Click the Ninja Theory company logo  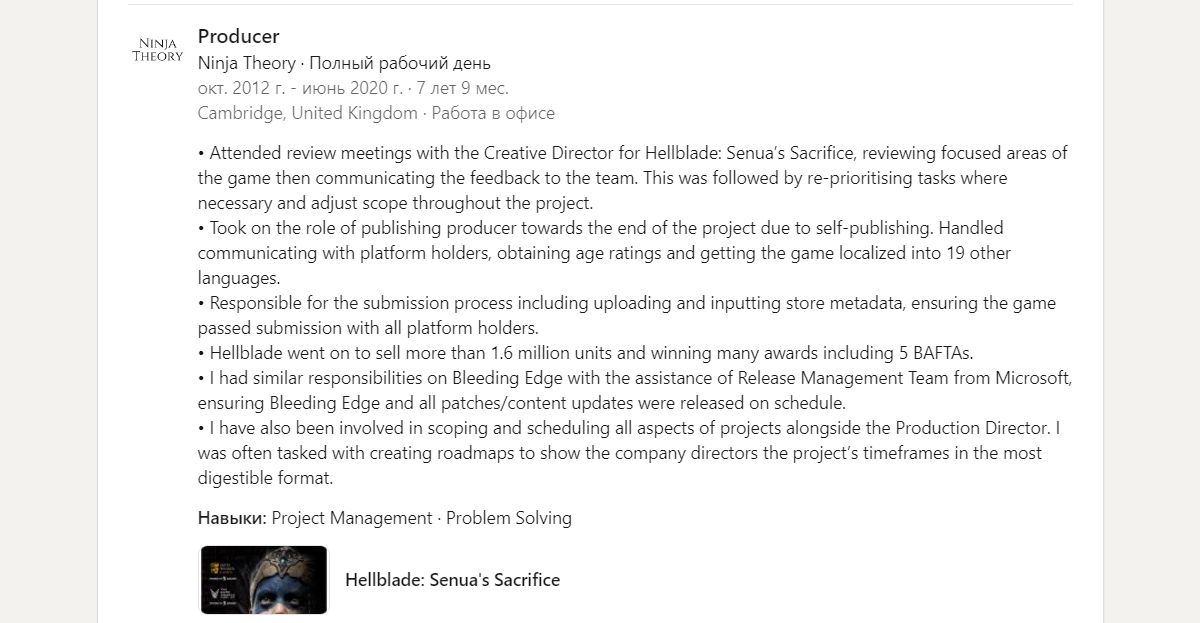pos(158,50)
